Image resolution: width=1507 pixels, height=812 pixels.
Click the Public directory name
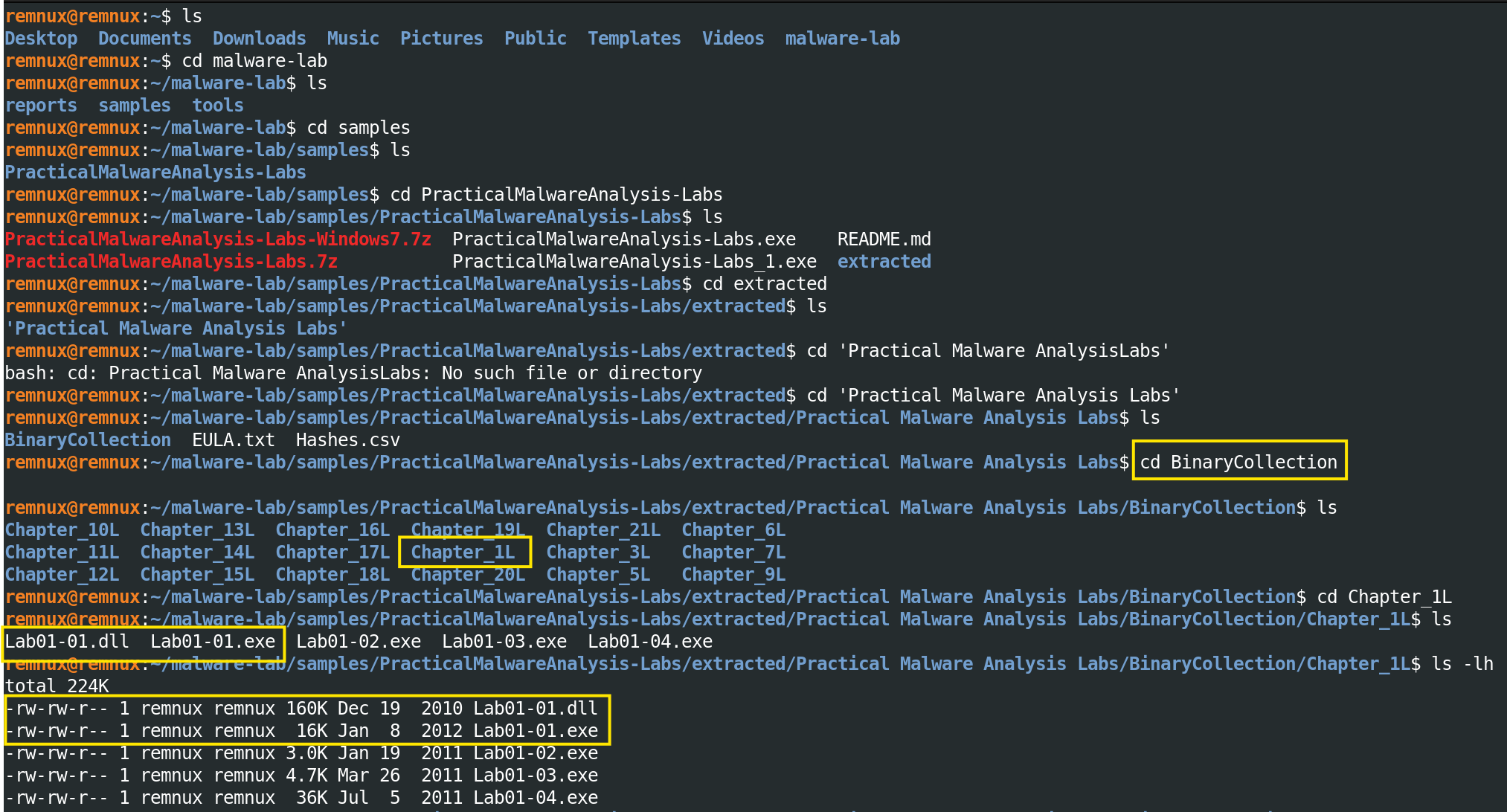pos(536,39)
